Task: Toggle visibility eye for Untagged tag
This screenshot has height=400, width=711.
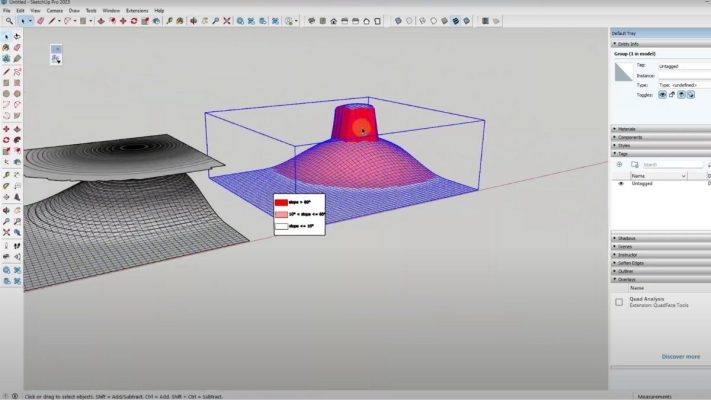Action: click(x=620, y=184)
